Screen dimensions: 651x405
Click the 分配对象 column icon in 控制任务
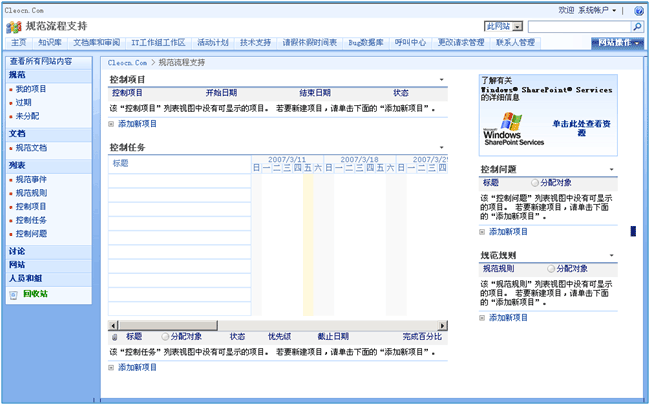(x=164, y=337)
